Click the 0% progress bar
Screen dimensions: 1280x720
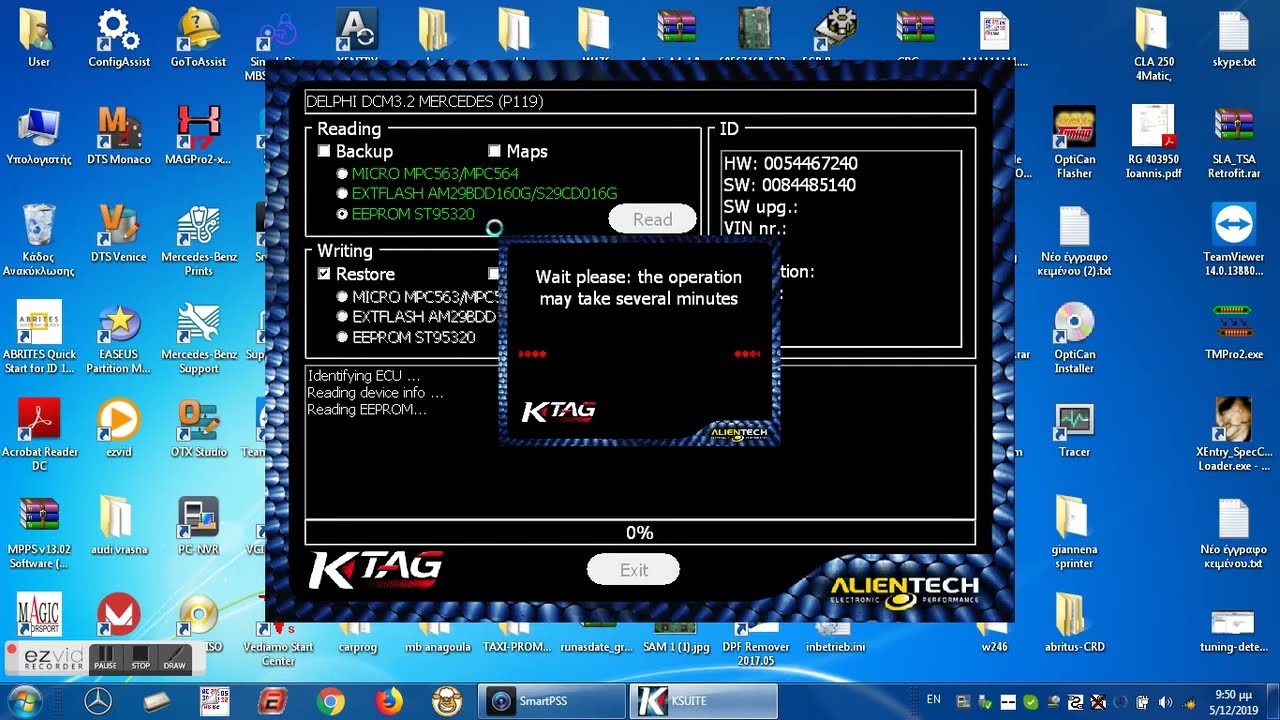tap(640, 532)
